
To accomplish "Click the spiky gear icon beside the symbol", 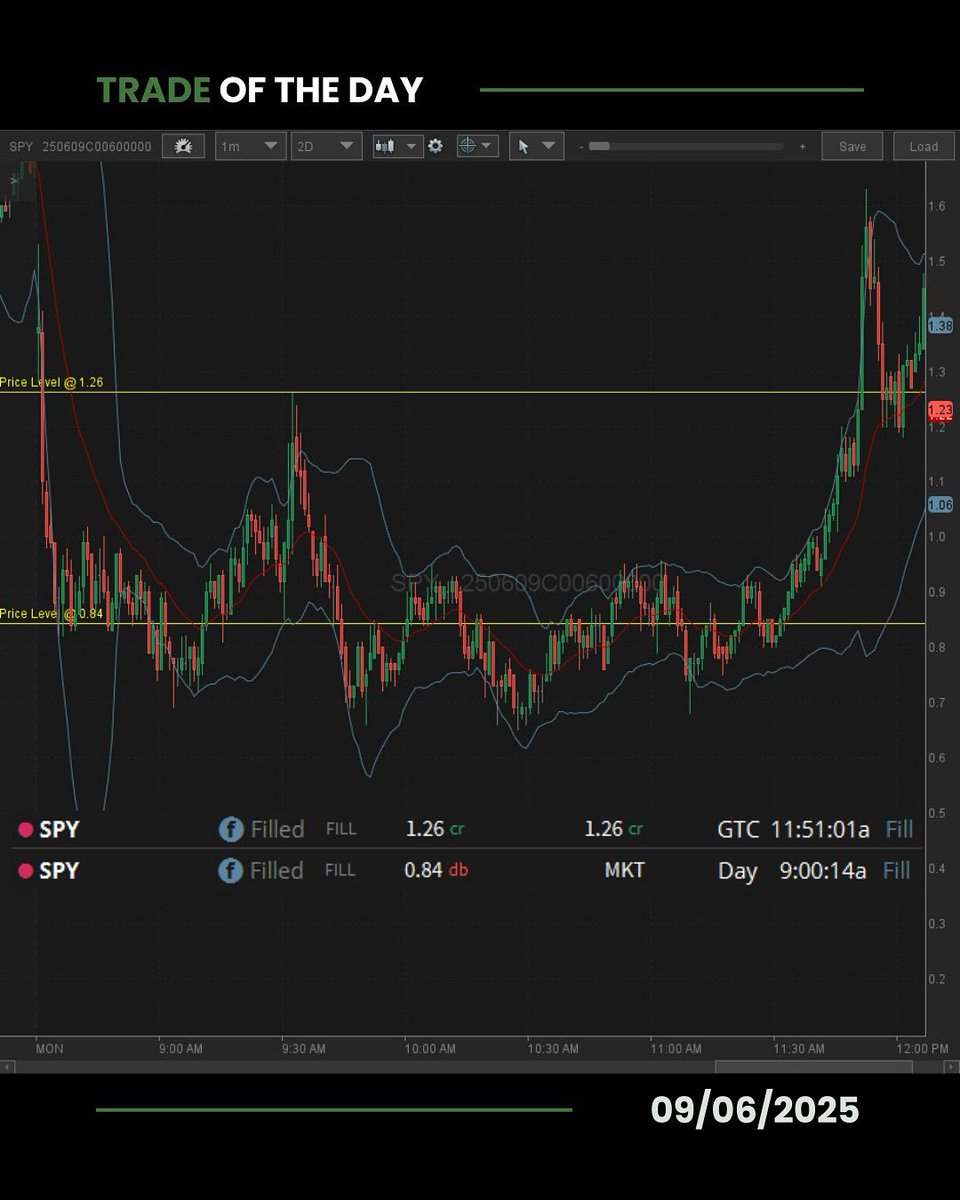I will pos(183,146).
